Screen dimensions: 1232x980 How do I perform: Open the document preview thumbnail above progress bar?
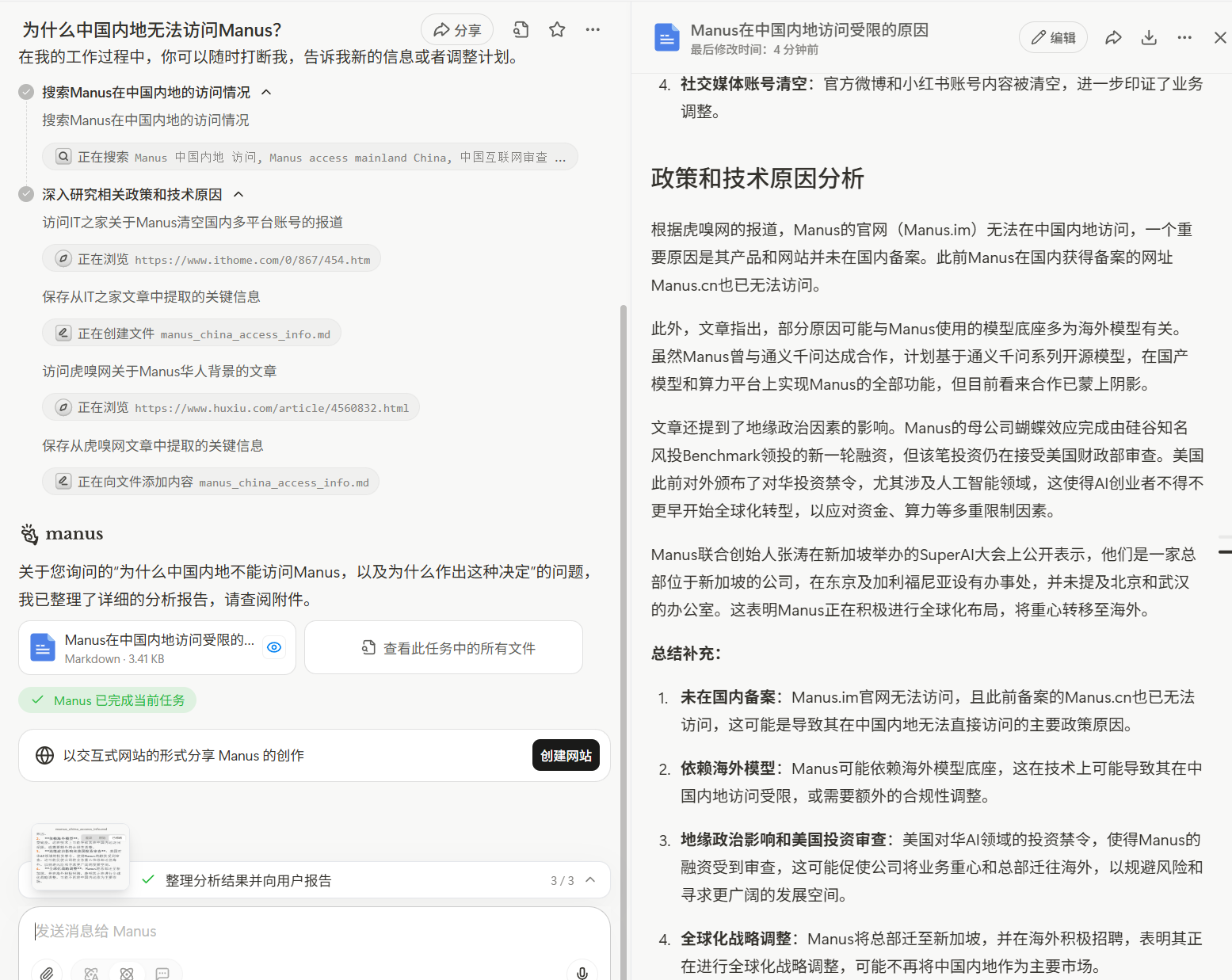click(x=80, y=857)
